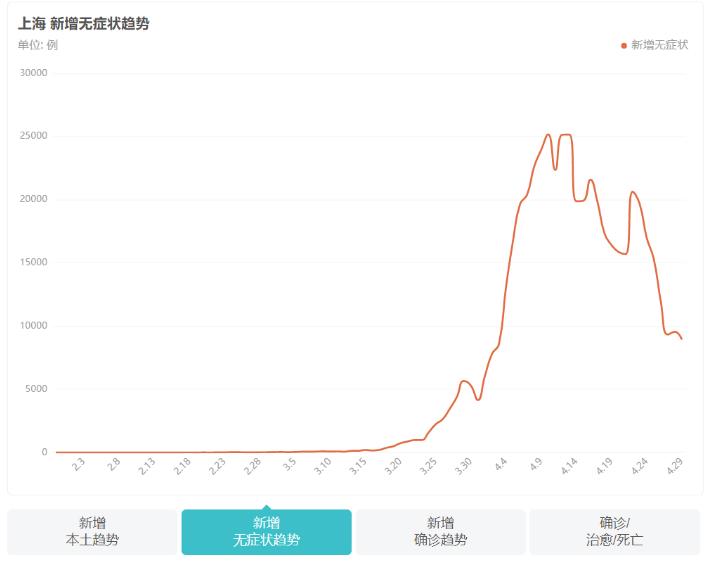Click the 单位: 例 unit label
This screenshot has width=707, height=562.
point(38,45)
